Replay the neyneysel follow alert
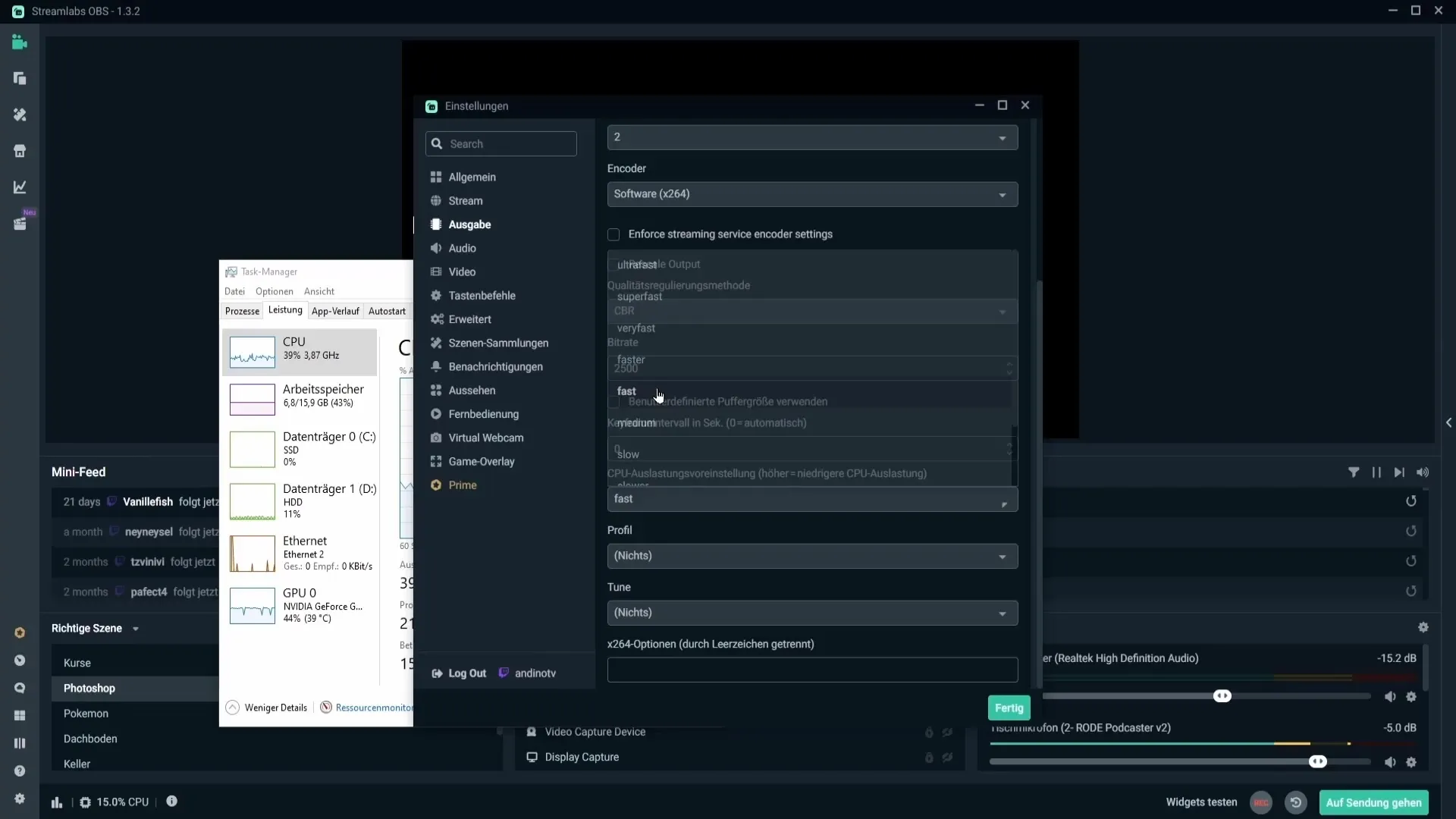The height and width of the screenshot is (819, 1456). pyautogui.click(x=1411, y=532)
